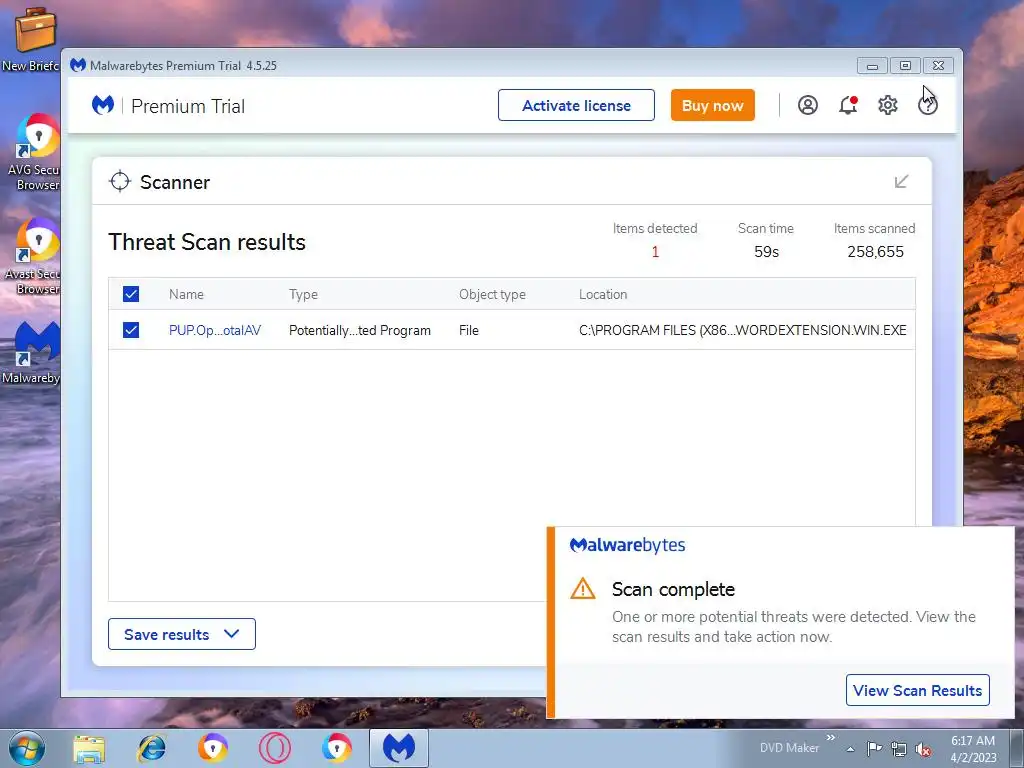Open Opera browser from the taskbar

(x=275, y=748)
